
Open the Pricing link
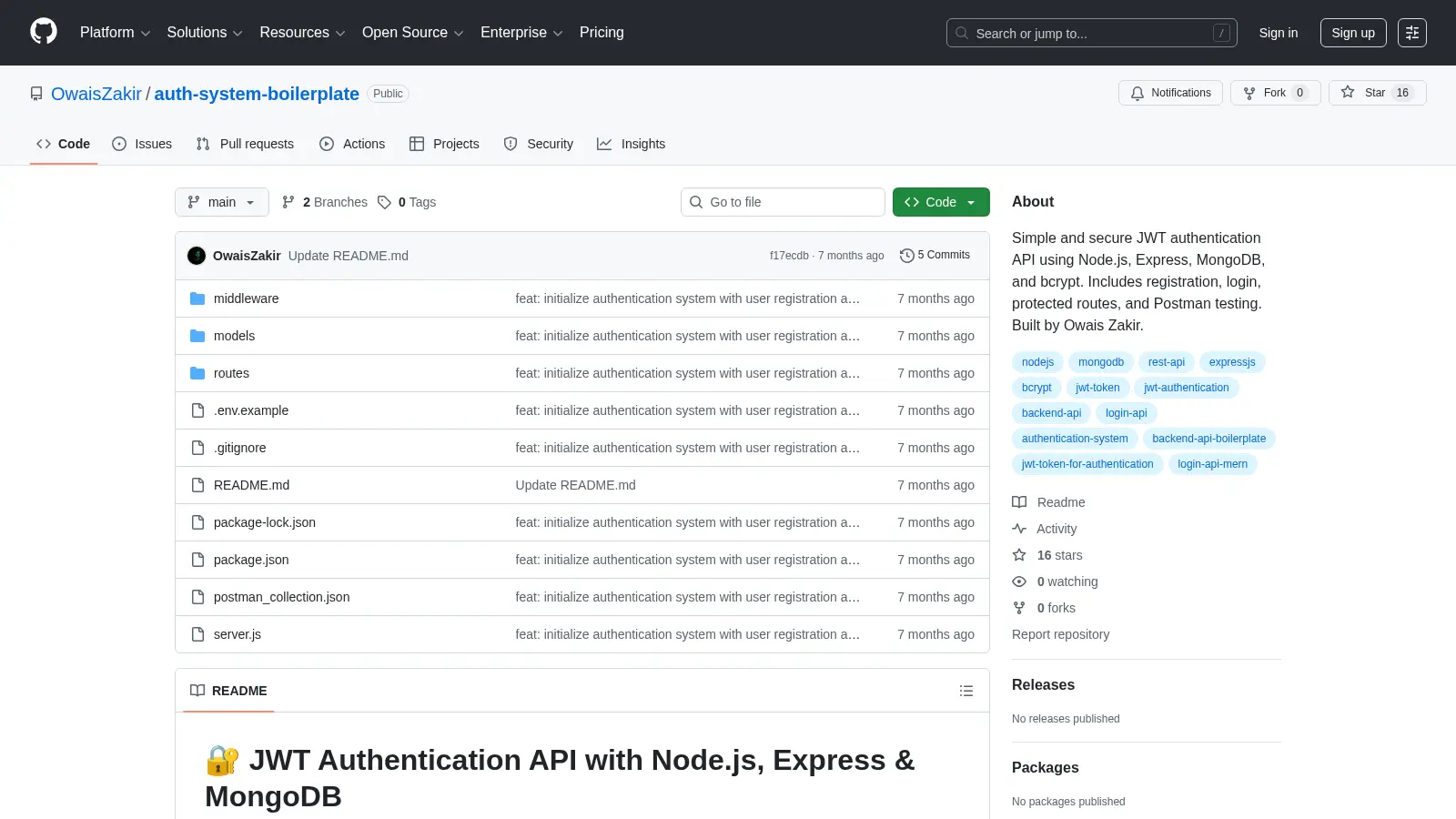click(x=602, y=33)
